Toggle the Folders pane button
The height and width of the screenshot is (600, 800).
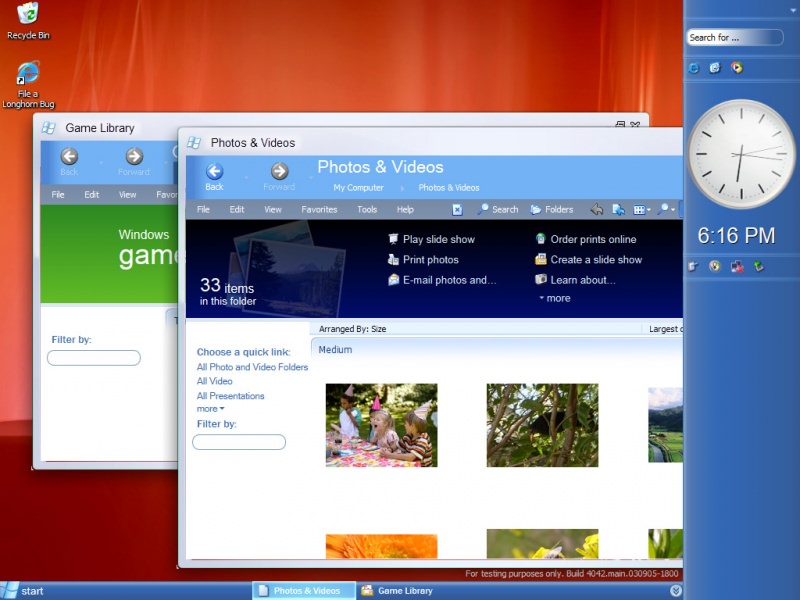pyautogui.click(x=552, y=209)
